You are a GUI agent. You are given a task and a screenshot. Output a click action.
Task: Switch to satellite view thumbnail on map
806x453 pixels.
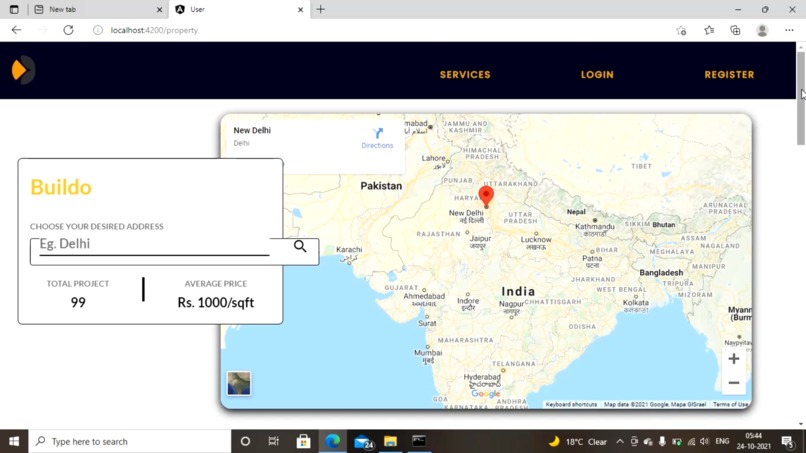[239, 384]
